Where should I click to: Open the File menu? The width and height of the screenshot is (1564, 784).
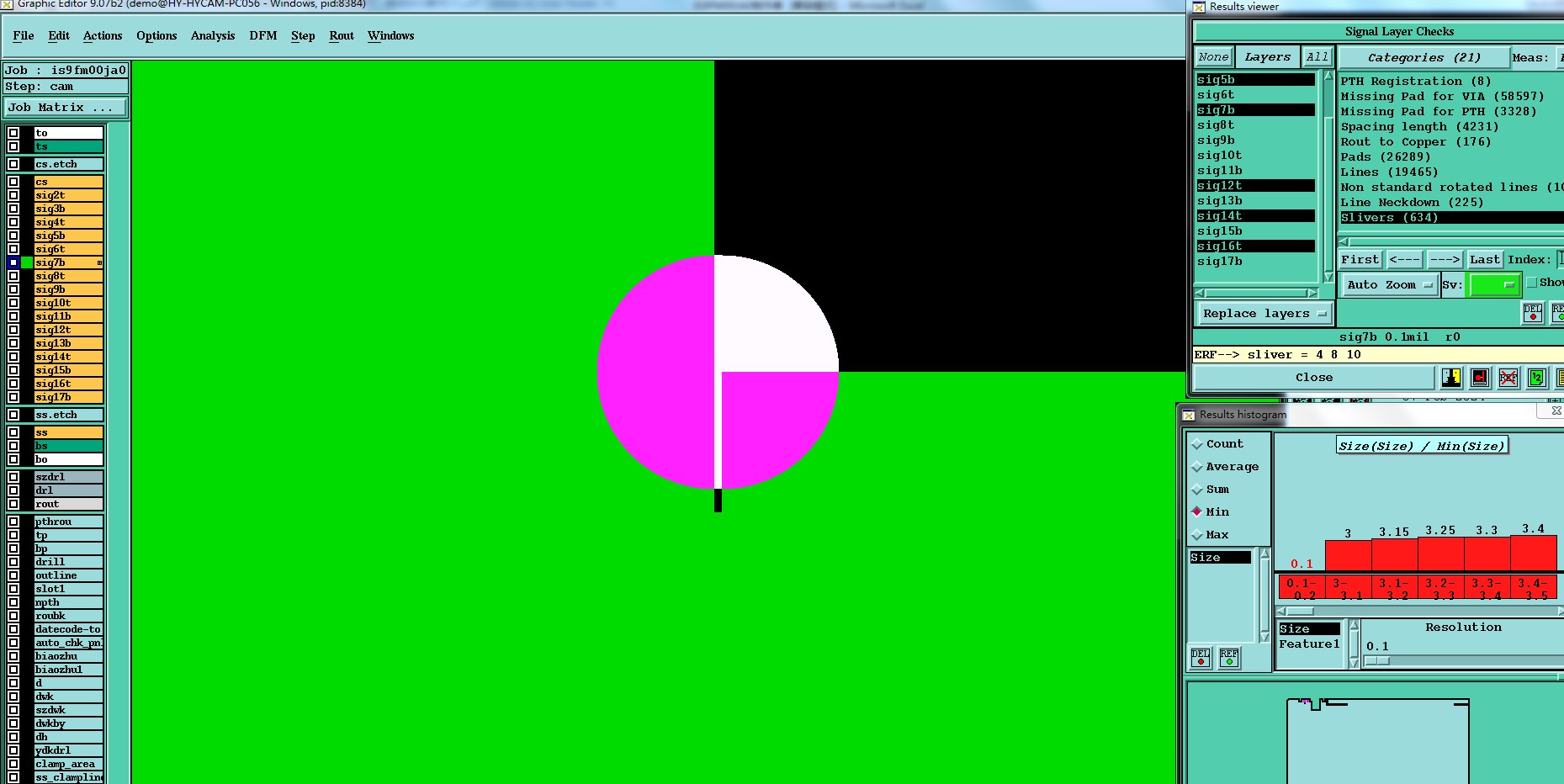24,36
